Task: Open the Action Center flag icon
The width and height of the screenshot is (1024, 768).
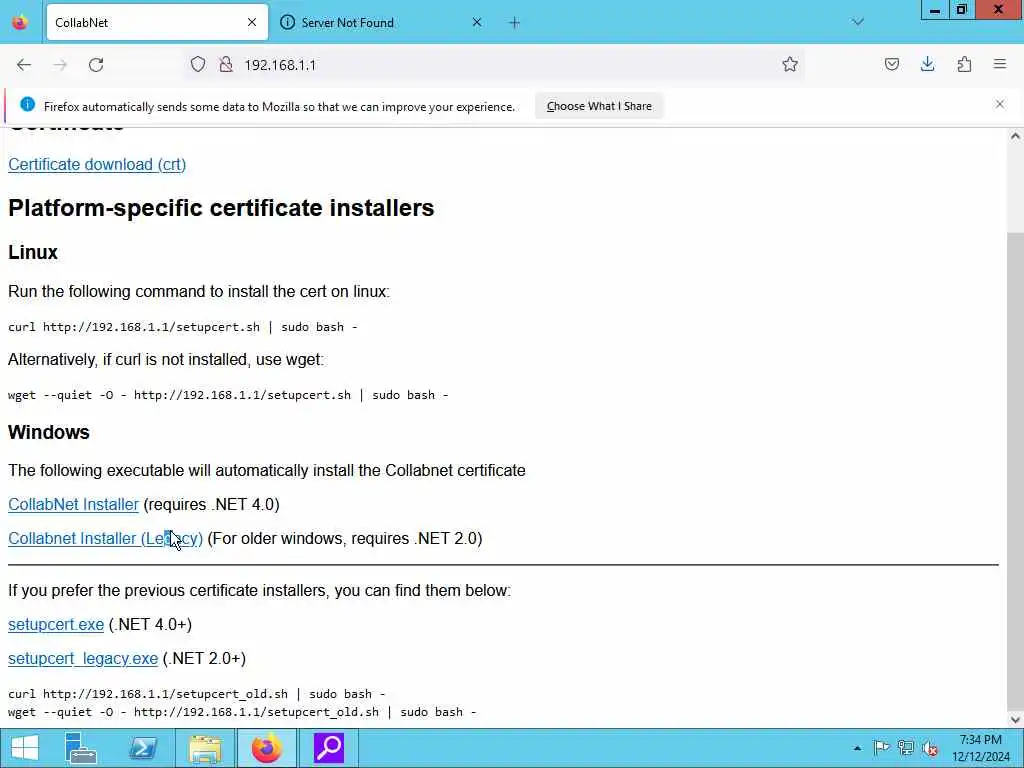Action: point(881,748)
